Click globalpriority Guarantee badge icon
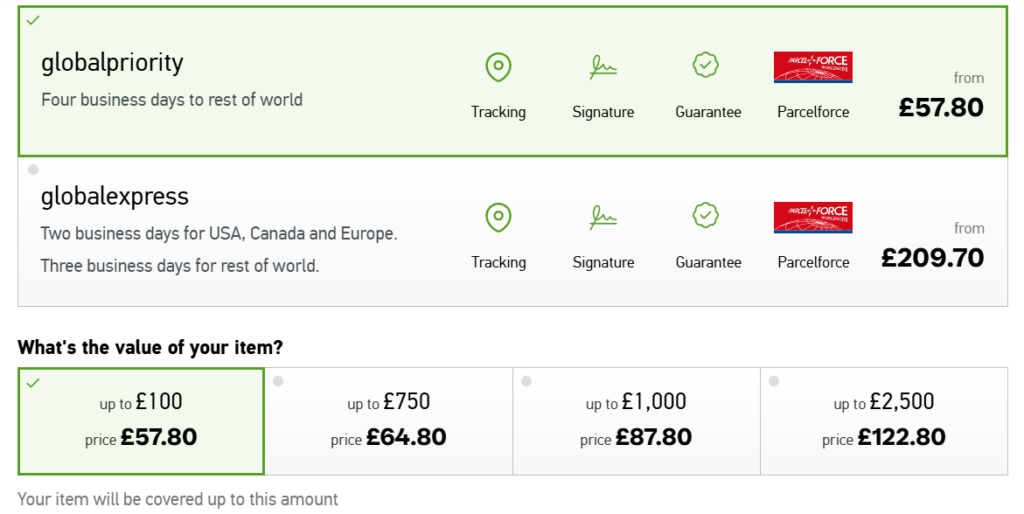Image resolution: width=1024 pixels, height=514 pixels. [x=707, y=66]
